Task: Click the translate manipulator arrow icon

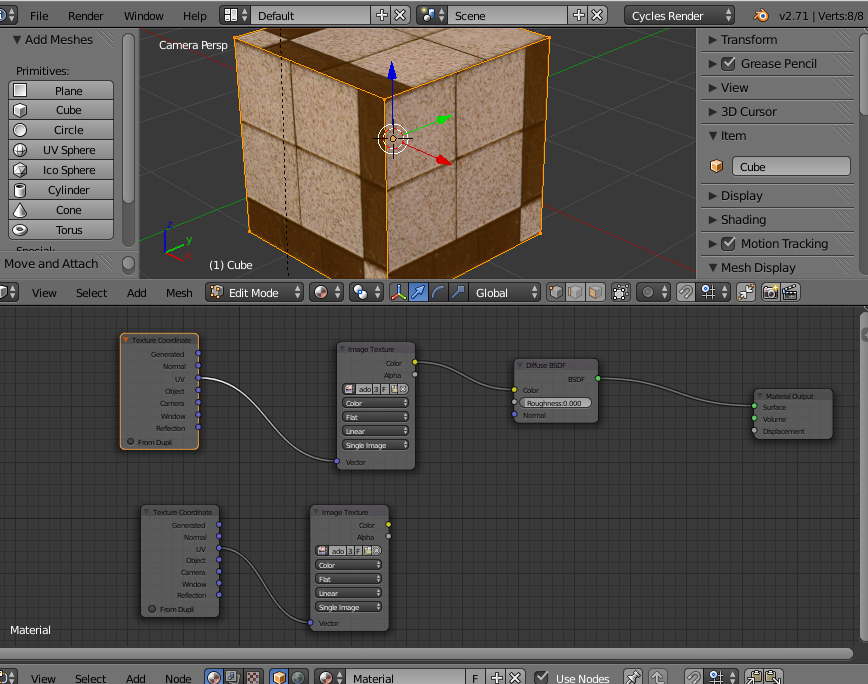Action: point(418,293)
